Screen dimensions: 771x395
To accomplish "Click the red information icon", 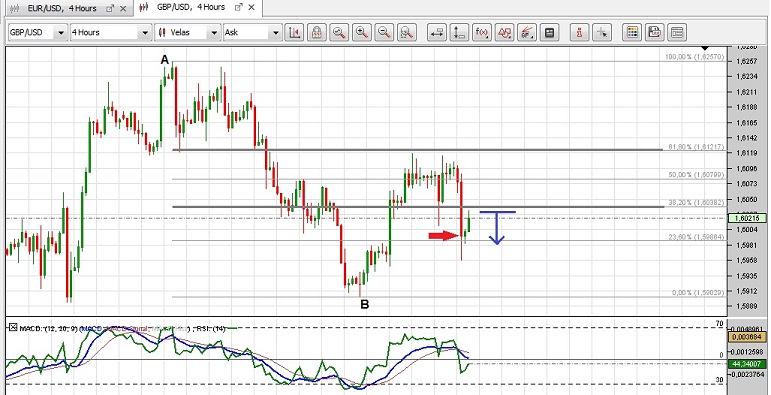I will (580, 33).
